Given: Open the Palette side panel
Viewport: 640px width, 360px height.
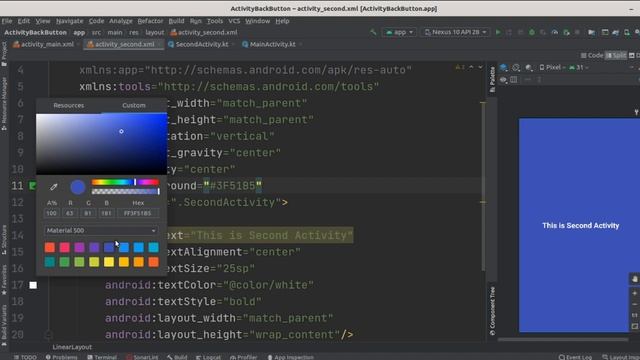Looking at the screenshot, I should click(492, 80).
